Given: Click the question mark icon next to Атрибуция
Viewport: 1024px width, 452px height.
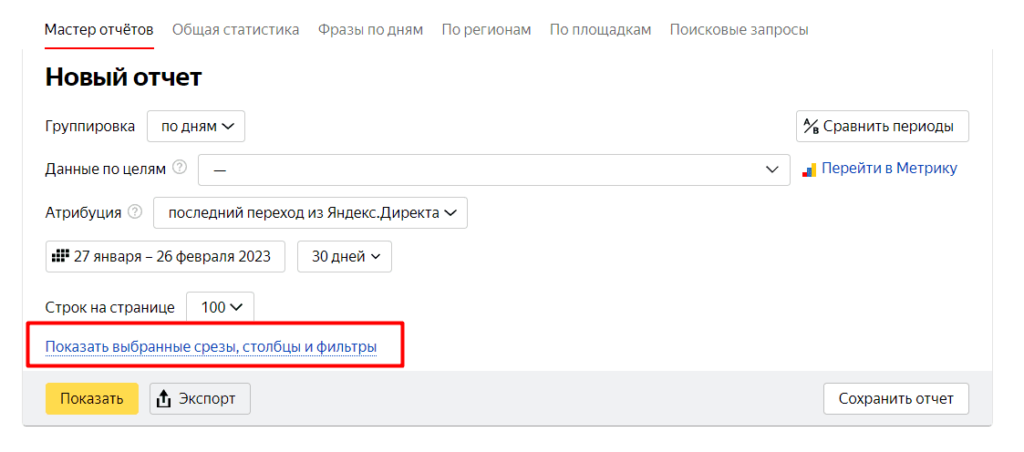Looking at the screenshot, I should click(135, 212).
